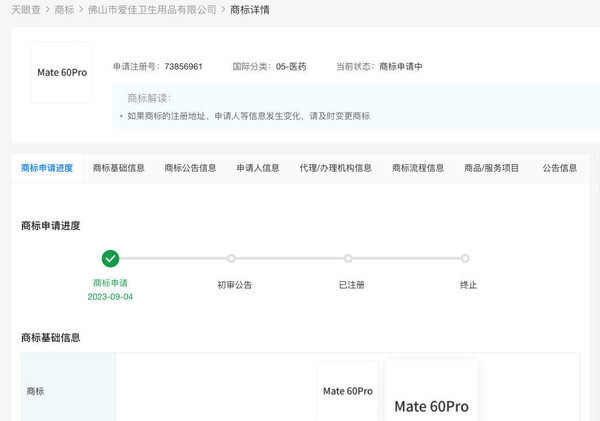Click the 已注册 step label
Screen dimensions: 600x421
coord(352,285)
